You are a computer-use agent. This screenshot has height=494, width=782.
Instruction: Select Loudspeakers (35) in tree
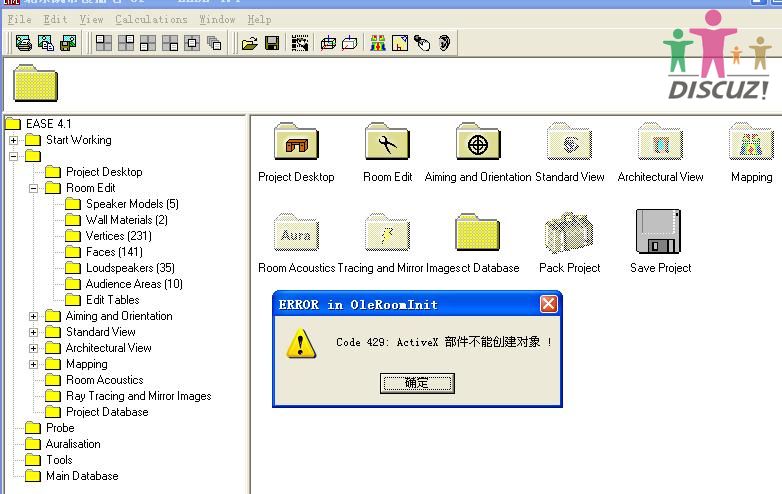pos(130,268)
